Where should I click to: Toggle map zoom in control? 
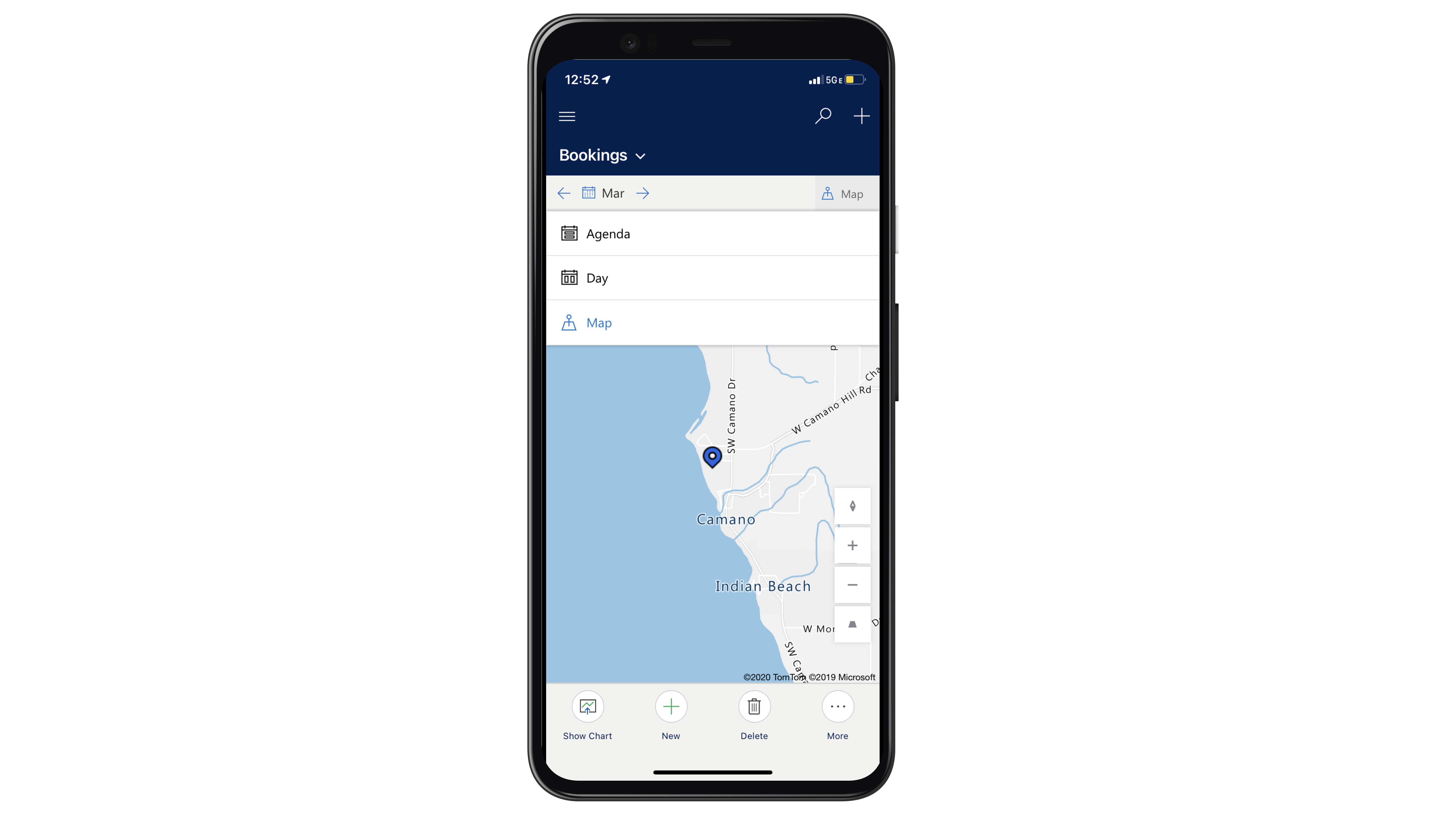click(x=852, y=545)
